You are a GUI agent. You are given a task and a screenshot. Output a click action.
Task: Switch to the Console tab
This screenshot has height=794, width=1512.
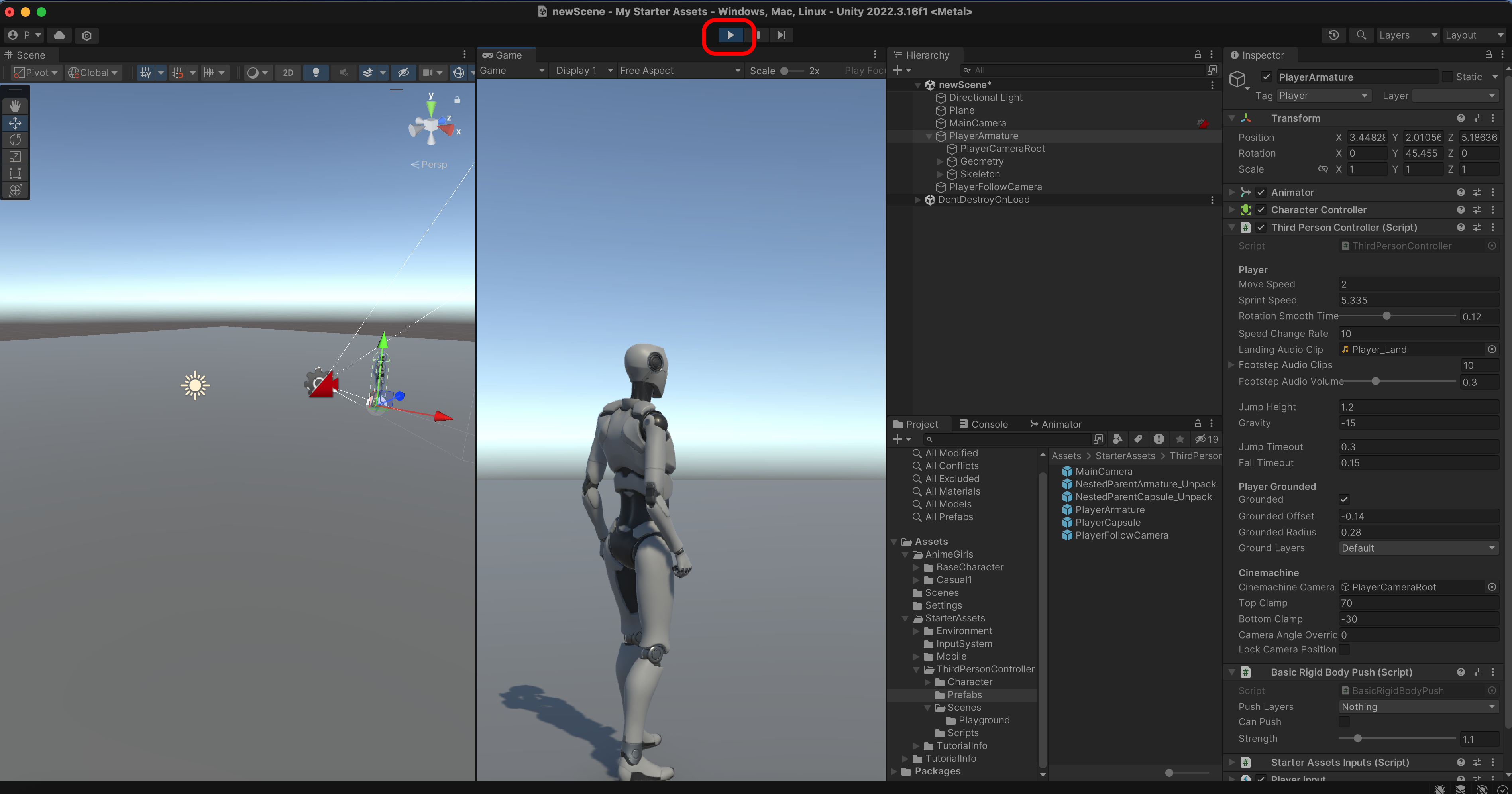click(x=983, y=424)
